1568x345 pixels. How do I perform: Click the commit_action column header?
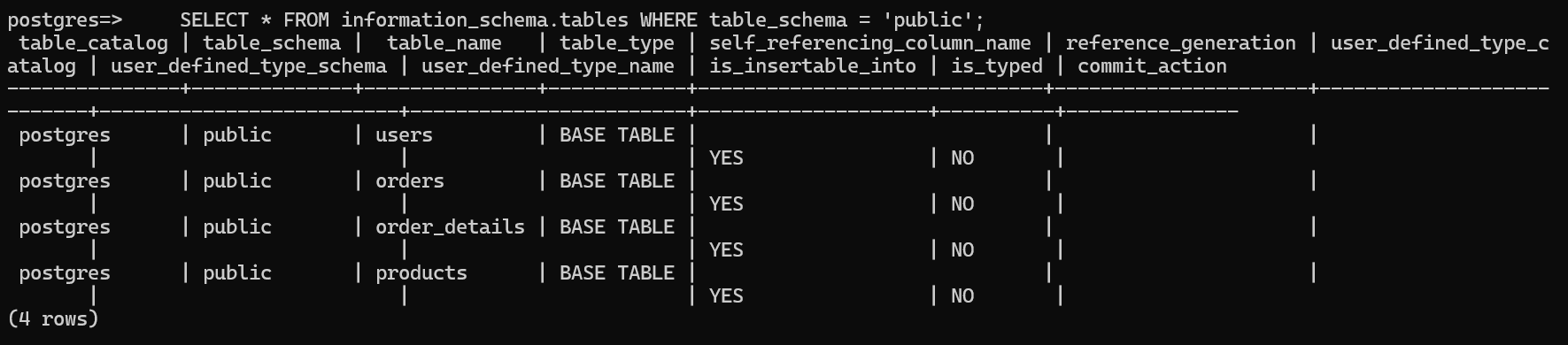coord(1152,65)
